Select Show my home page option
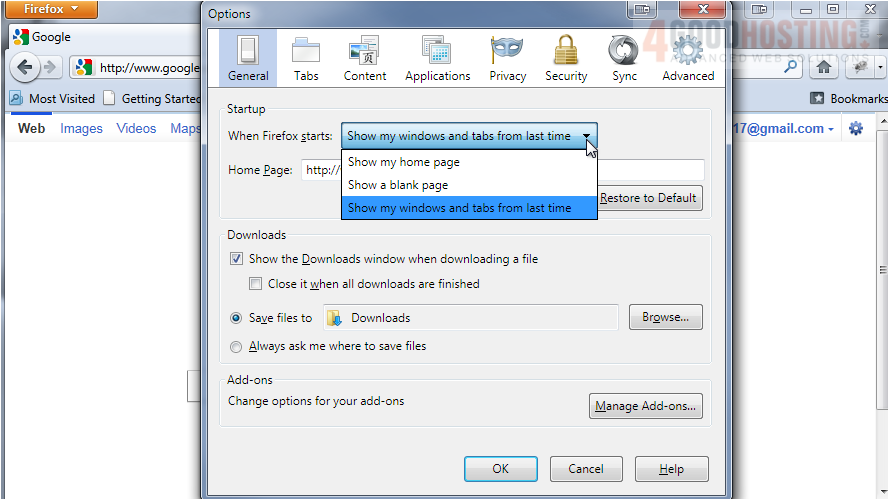 point(404,162)
